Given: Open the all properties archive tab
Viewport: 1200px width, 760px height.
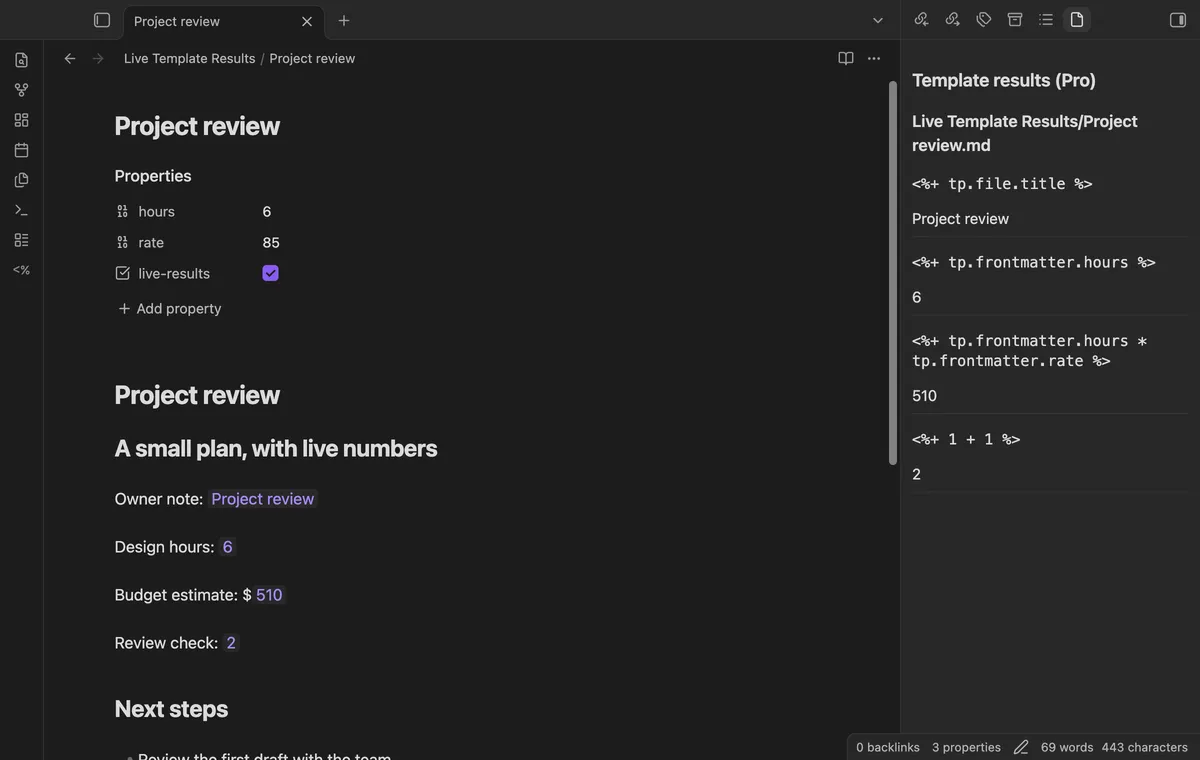Looking at the screenshot, I should (x=1015, y=20).
